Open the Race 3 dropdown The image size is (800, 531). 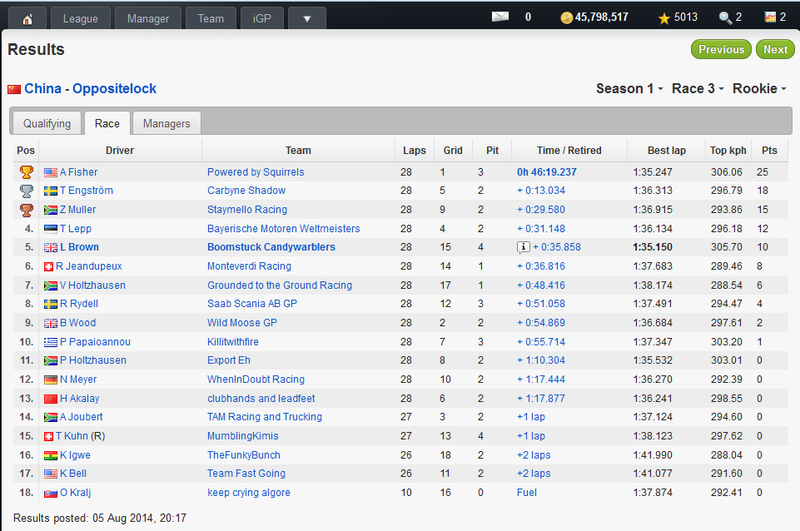pos(698,89)
